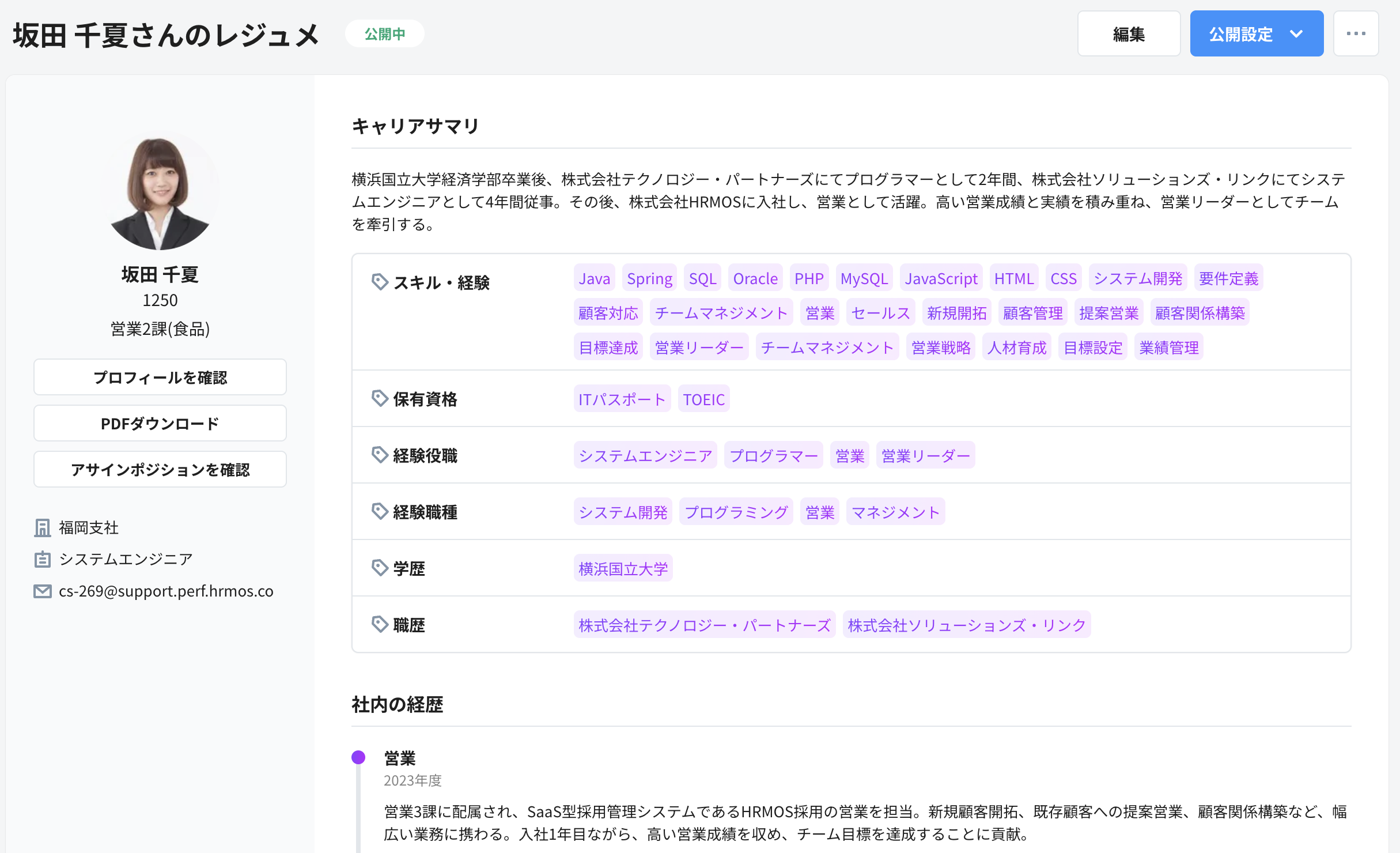Click the PHP skill tag
The height and width of the screenshot is (853, 1400).
pyautogui.click(x=809, y=278)
